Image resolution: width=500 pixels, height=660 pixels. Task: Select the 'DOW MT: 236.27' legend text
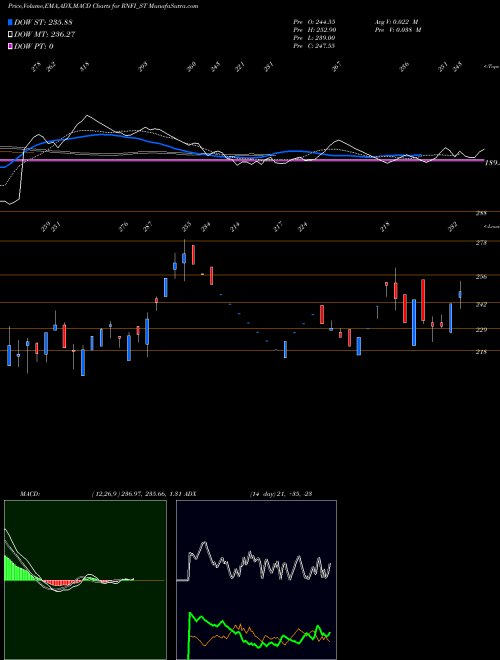44,35
